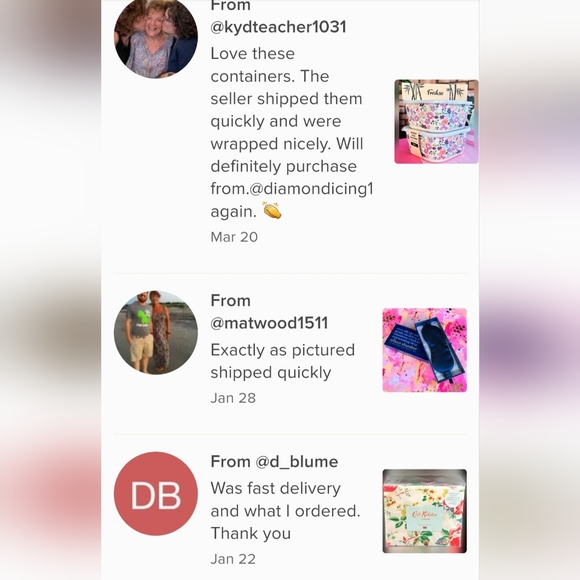Select the Jan 28 review date
Image resolution: width=580 pixels, height=580 pixels.
[x=233, y=398]
